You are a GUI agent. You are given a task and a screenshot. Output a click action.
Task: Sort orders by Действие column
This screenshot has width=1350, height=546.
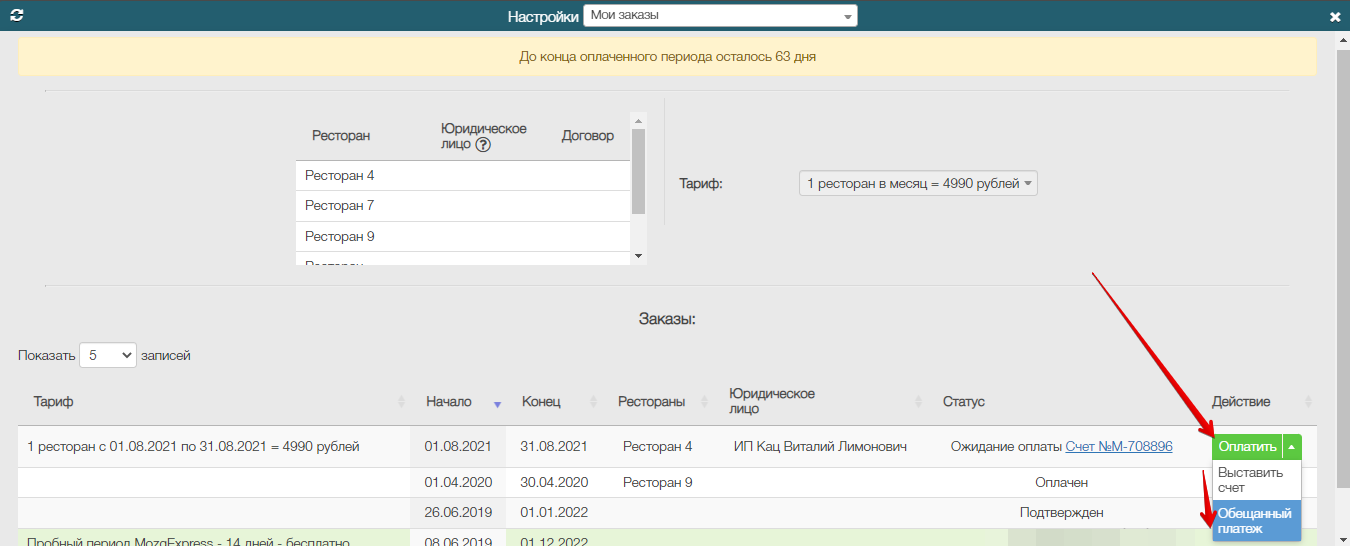pyautogui.click(x=1256, y=402)
